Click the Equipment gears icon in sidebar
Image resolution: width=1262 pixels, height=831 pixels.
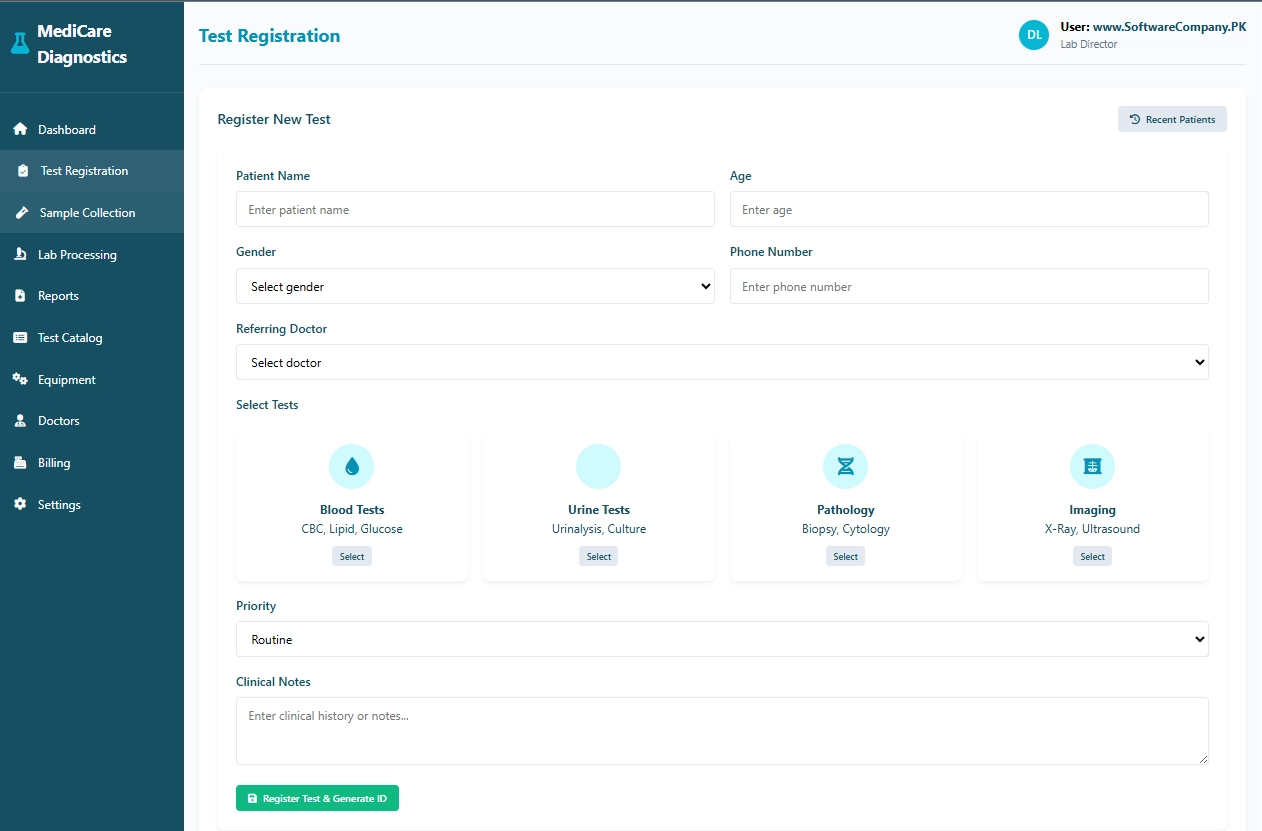[20, 380]
